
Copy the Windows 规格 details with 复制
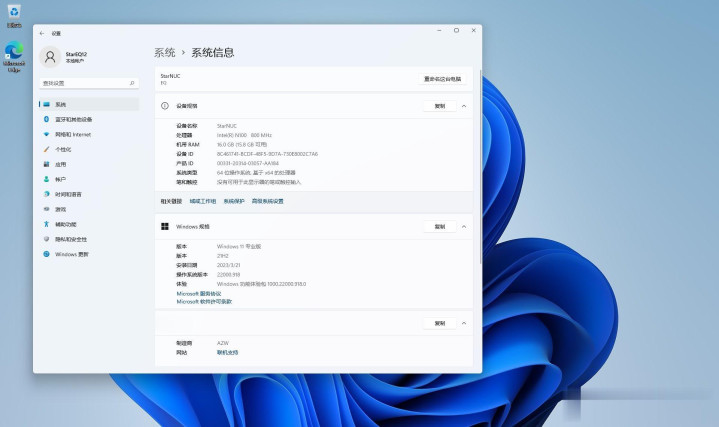pos(439,227)
